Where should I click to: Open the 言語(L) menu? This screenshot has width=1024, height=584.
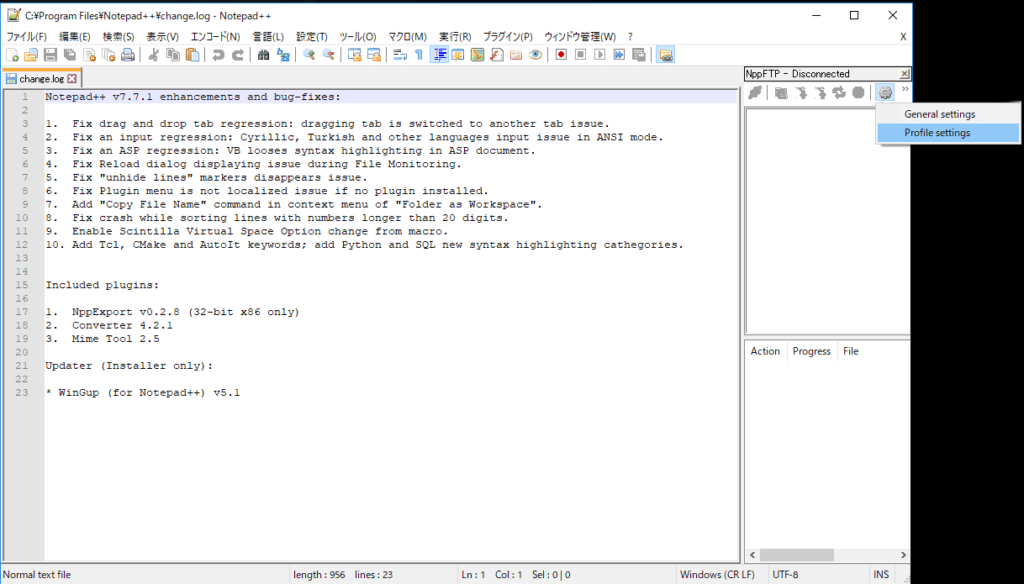[x=268, y=37]
